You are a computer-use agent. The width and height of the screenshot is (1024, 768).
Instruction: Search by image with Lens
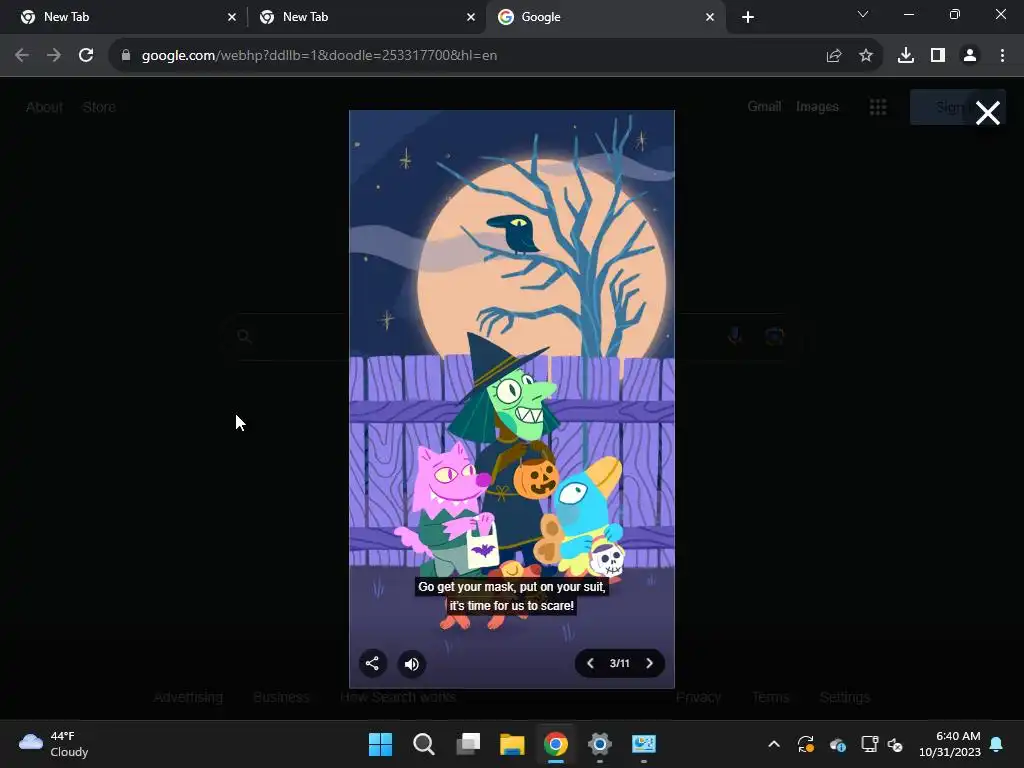click(x=774, y=336)
